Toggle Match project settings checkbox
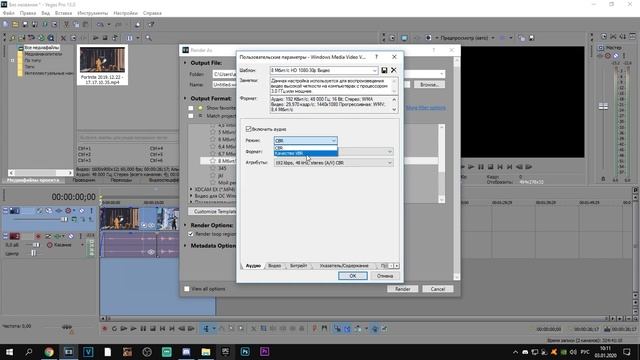 pos(191,116)
